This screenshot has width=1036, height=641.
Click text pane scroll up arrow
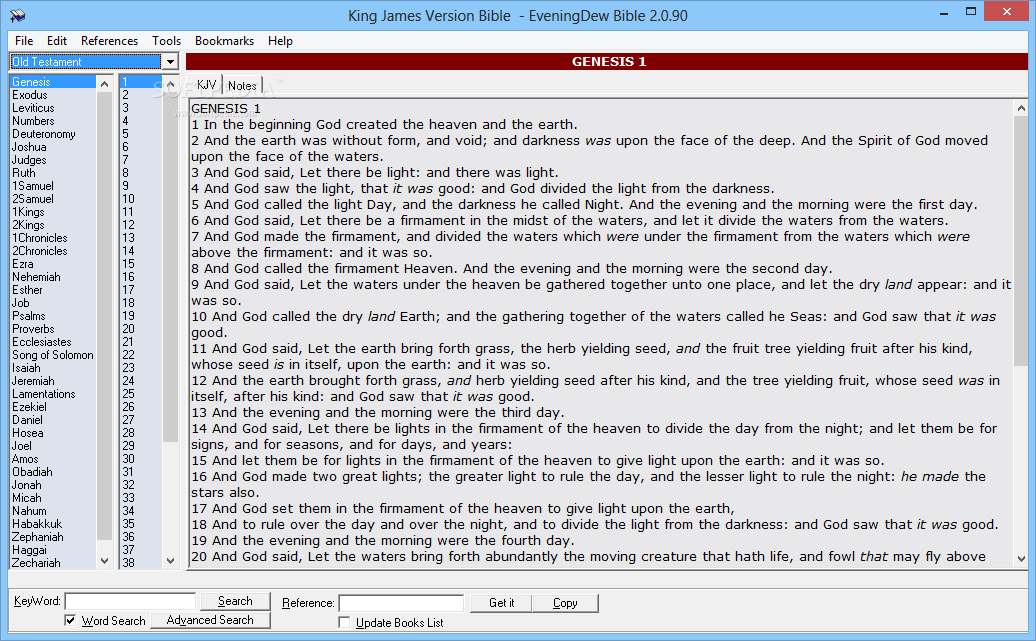pos(1021,108)
